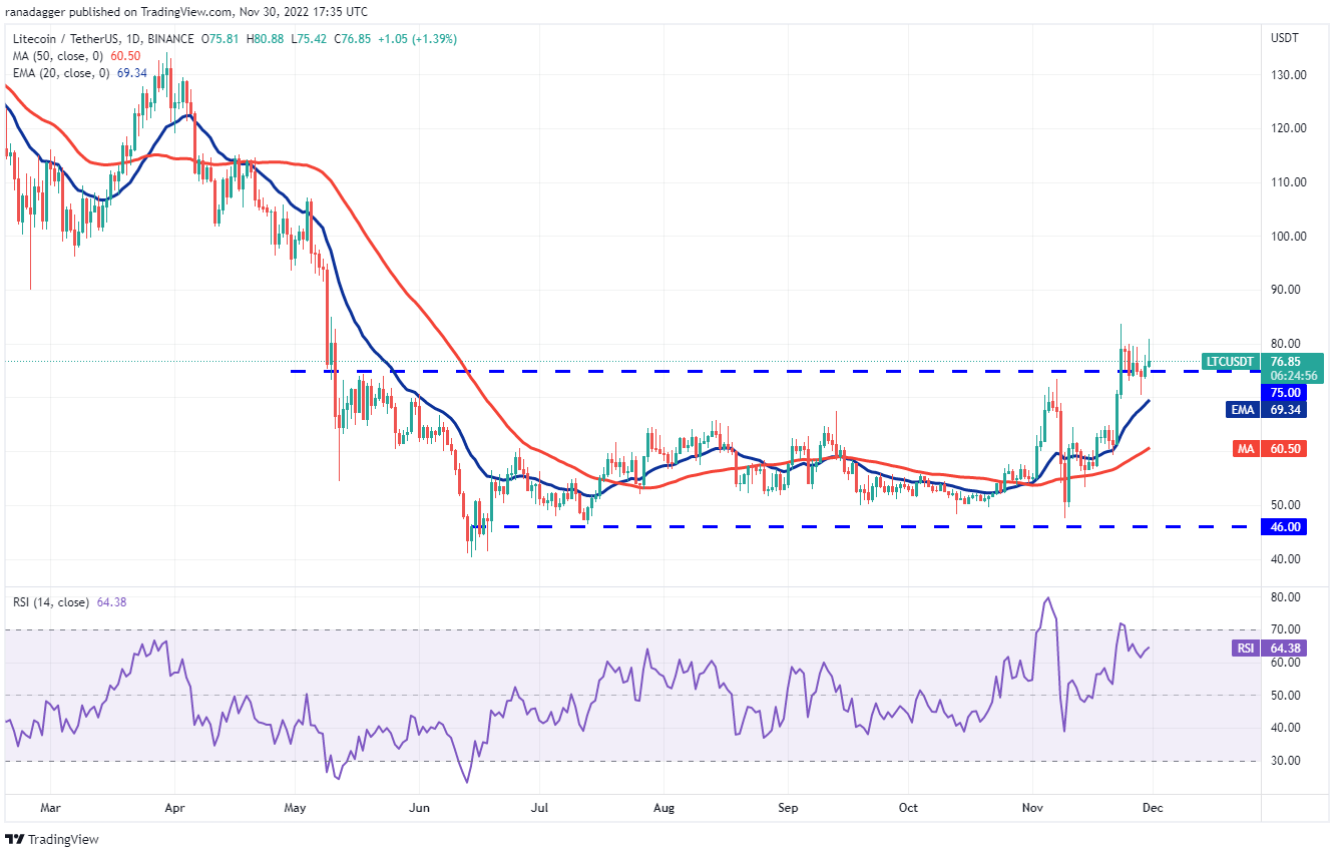Click the 06:24:56 candle countdown timer

pos(1292,376)
